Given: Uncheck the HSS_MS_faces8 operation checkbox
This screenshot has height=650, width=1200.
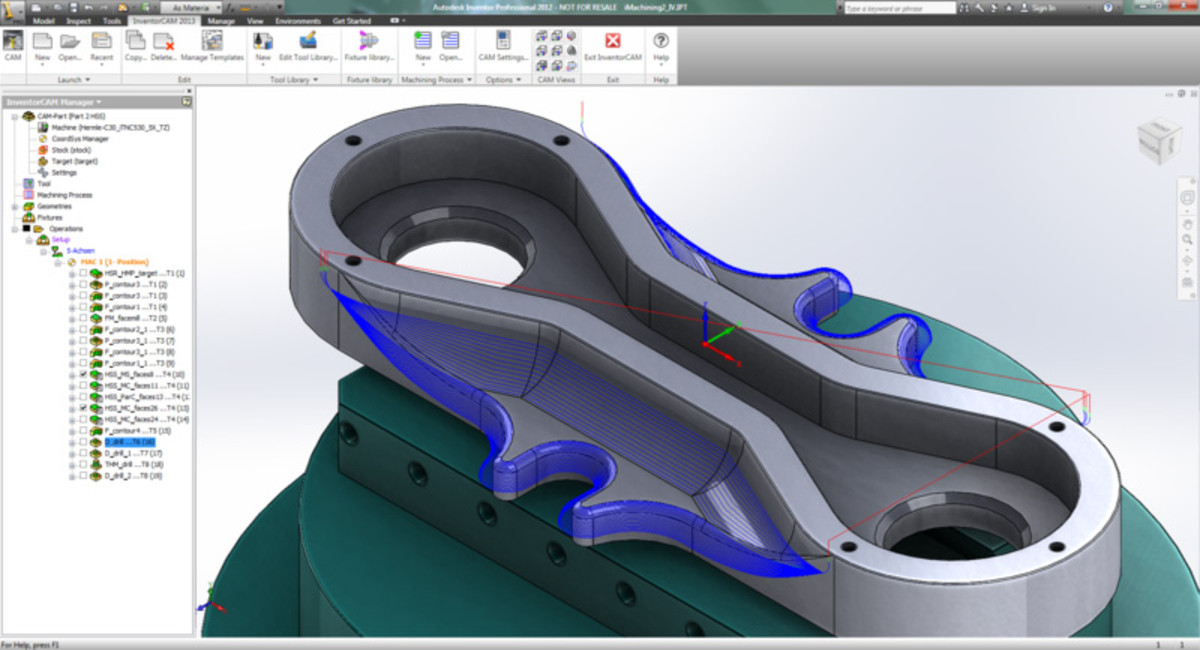Looking at the screenshot, I should 83,374.
